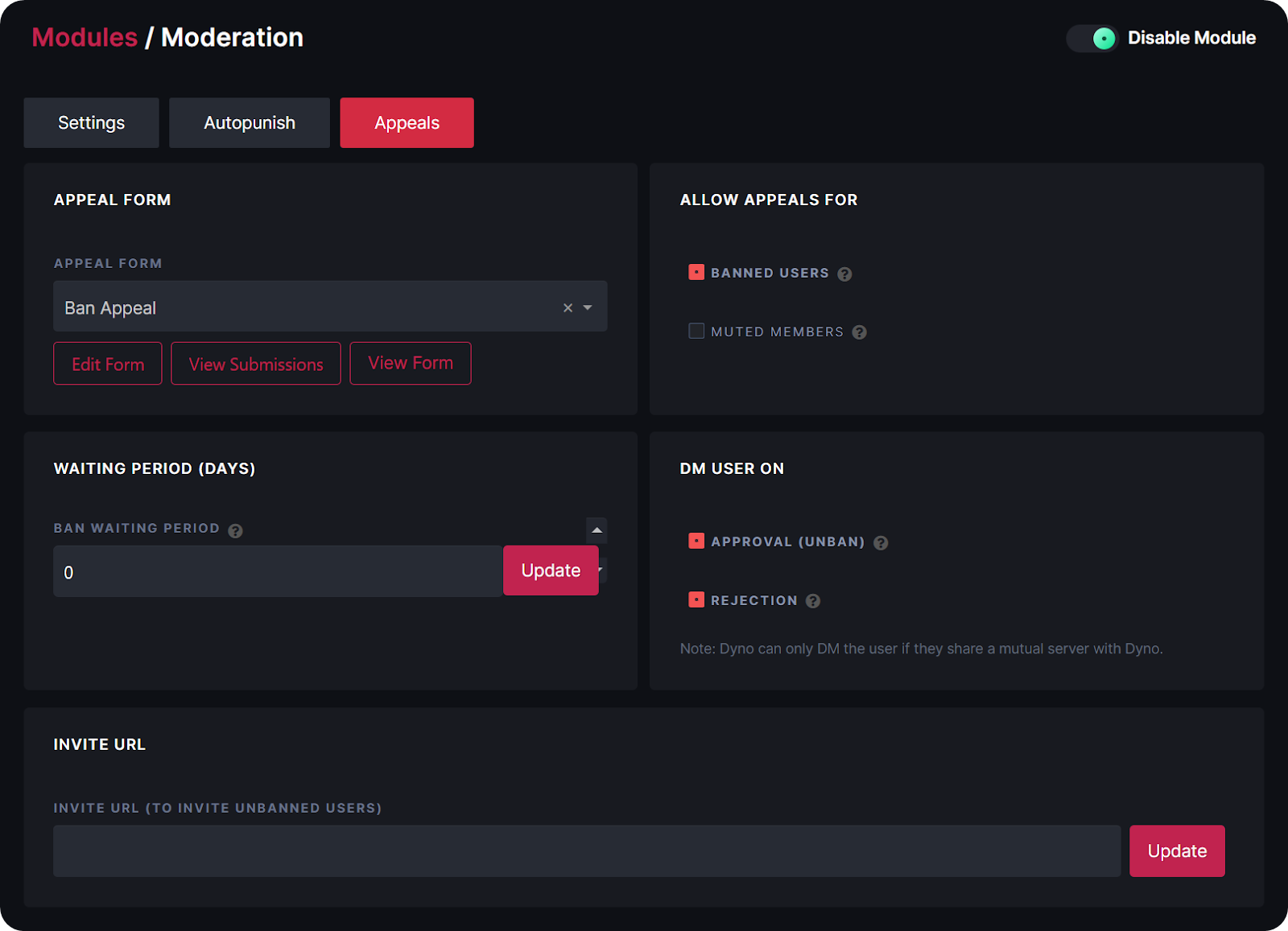Click Update next to the waiting period
This screenshot has width=1288, height=931.
click(551, 571)
